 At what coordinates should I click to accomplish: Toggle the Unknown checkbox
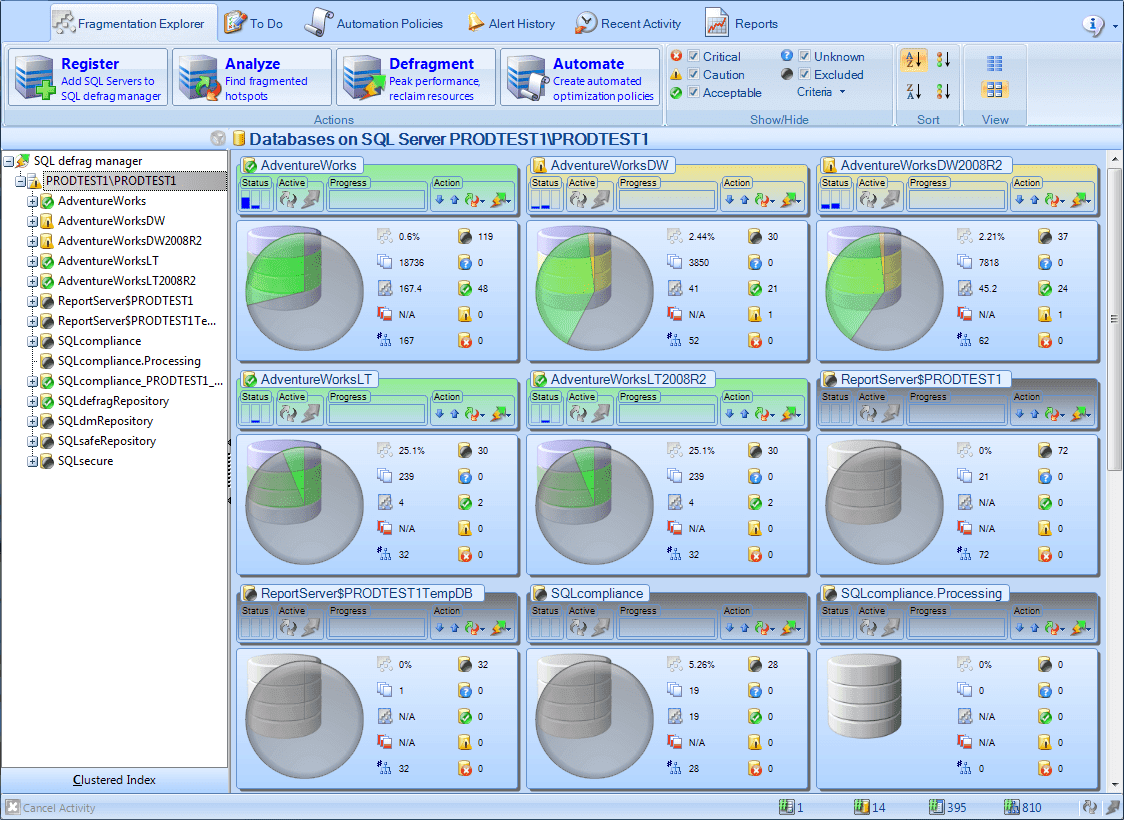[x=804, y=56]
